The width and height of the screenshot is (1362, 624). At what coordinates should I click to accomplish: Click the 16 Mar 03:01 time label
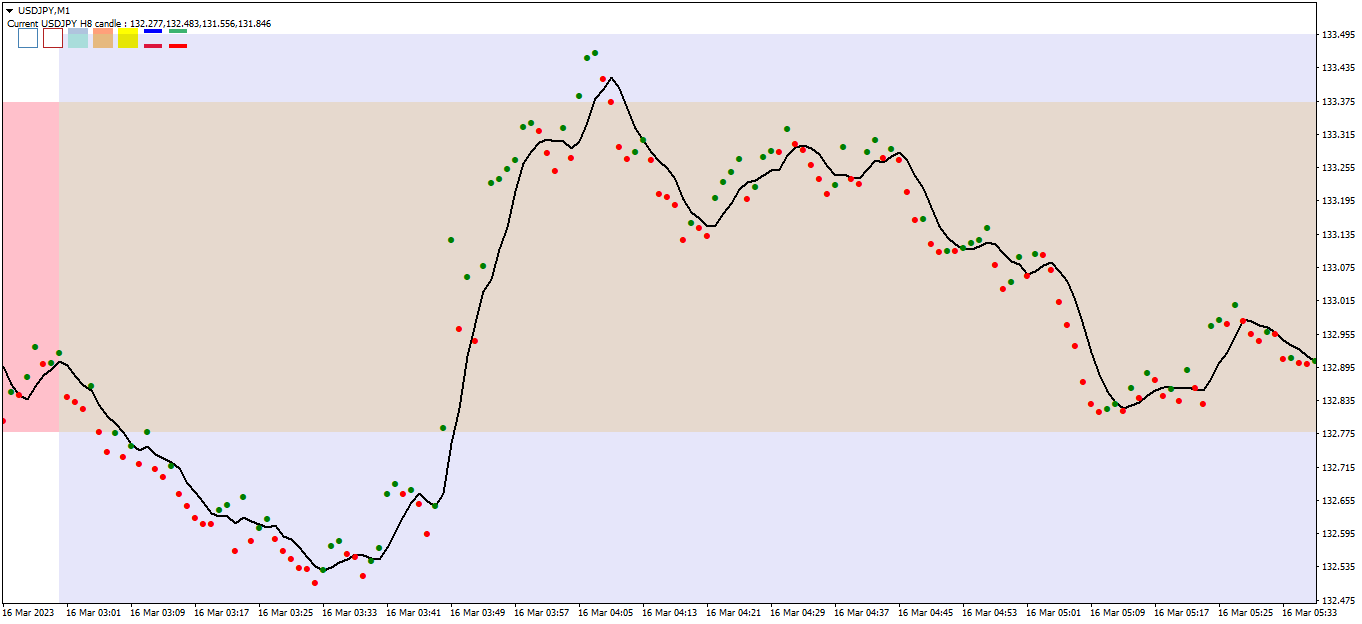tap(93, 612)
